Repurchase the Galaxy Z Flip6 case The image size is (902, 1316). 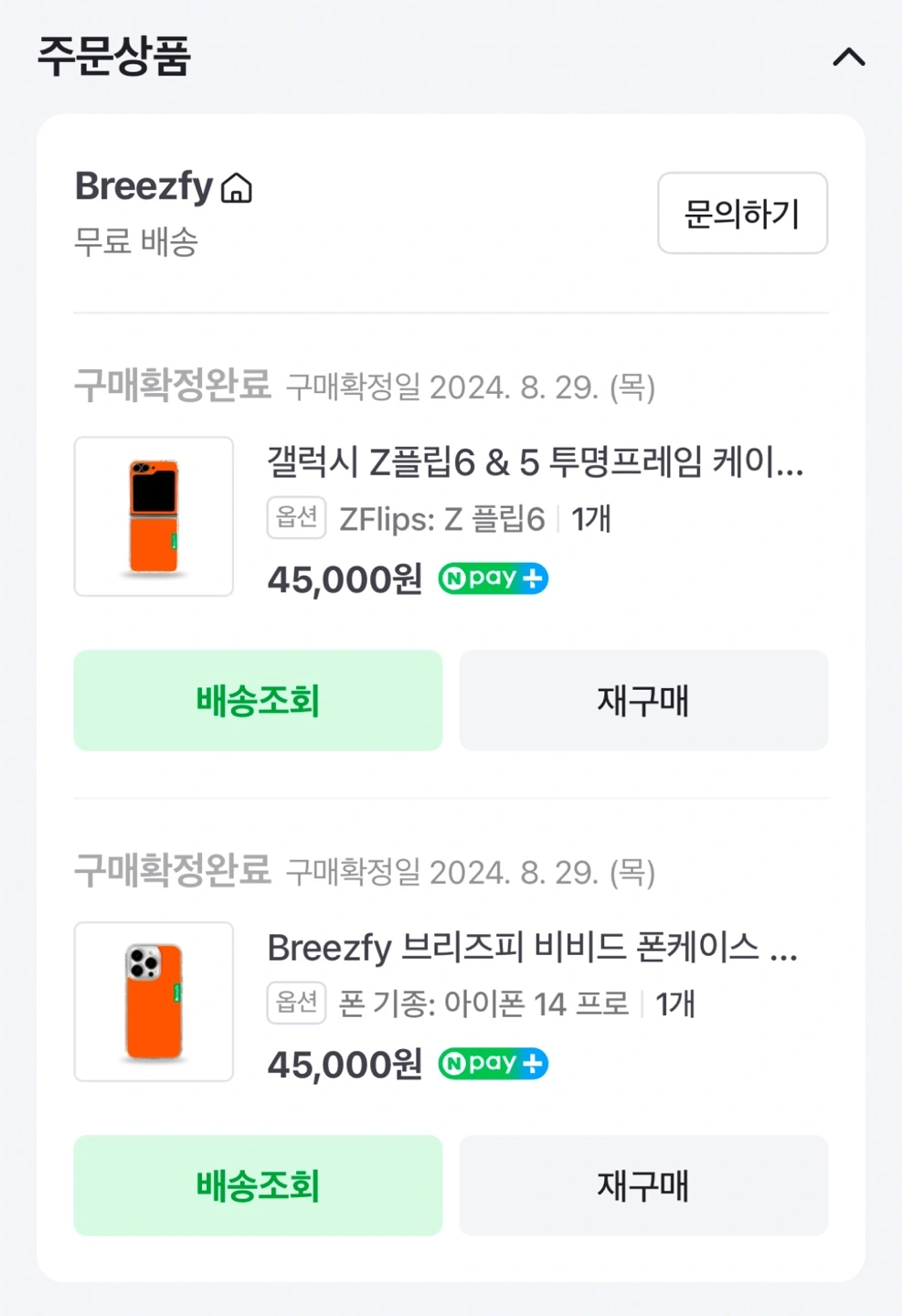(x=643, y=701)
